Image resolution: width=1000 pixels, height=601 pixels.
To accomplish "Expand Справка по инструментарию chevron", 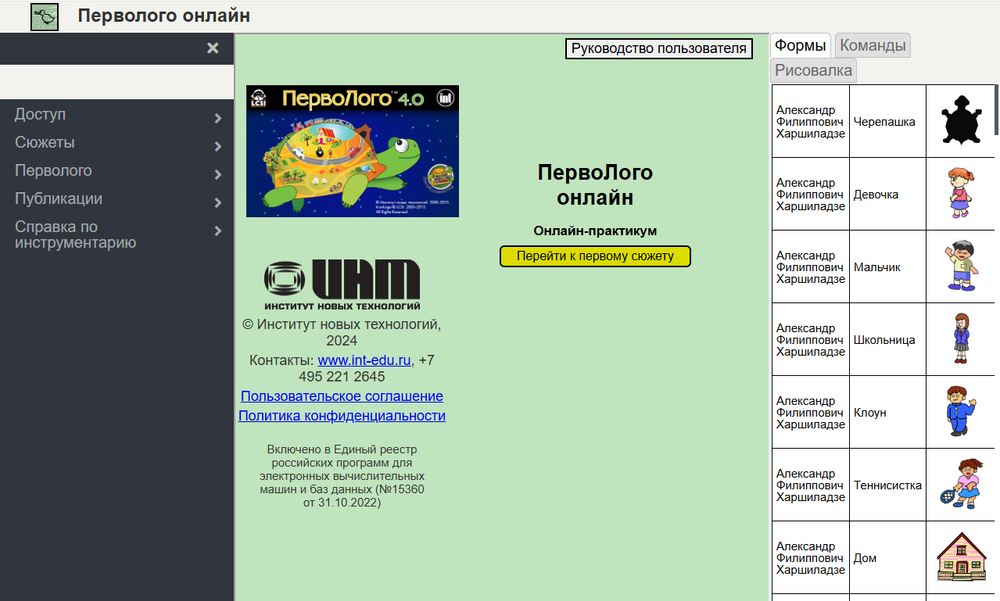I will coord(217,230).
